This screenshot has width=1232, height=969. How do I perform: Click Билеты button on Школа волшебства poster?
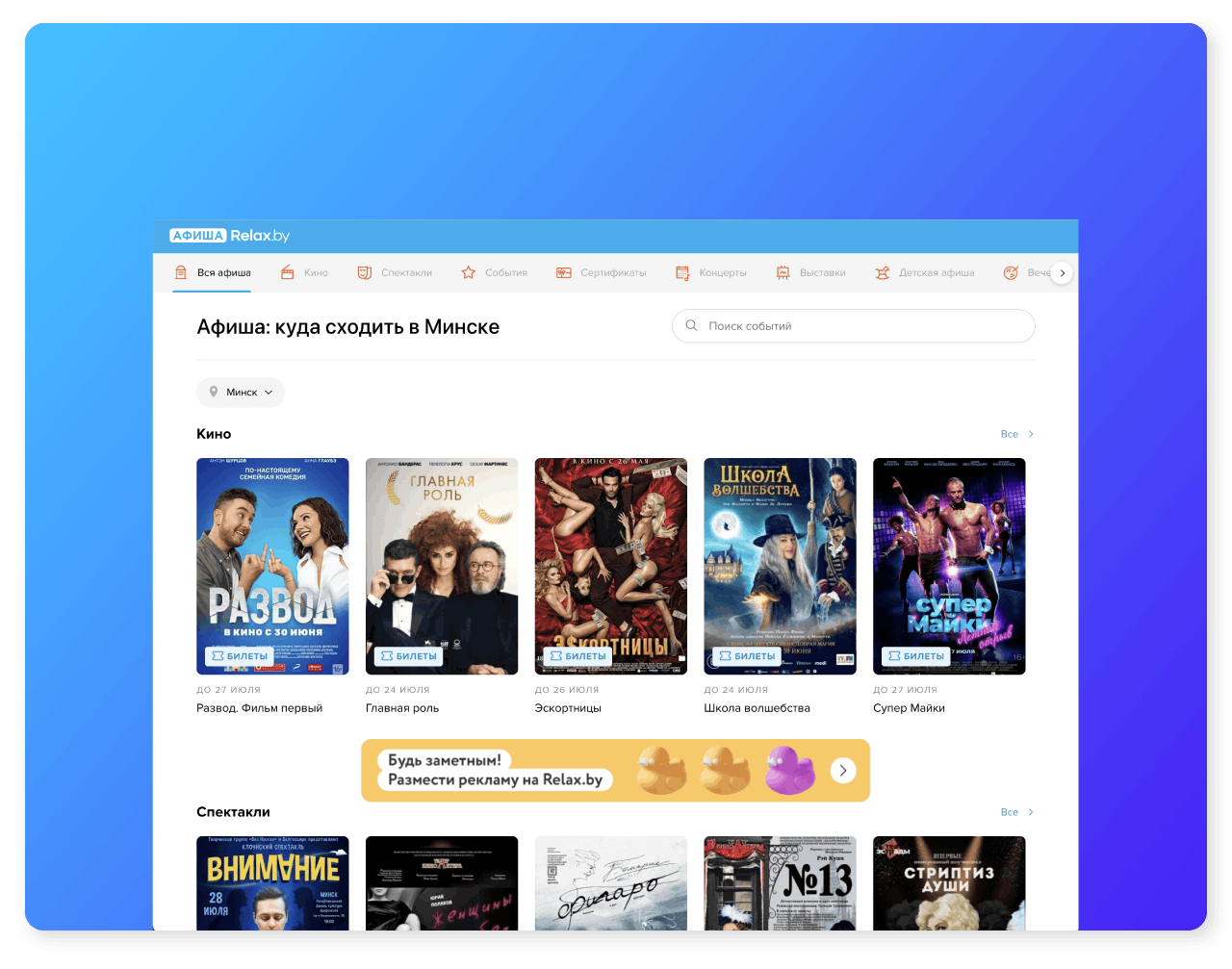pos(747,656)
